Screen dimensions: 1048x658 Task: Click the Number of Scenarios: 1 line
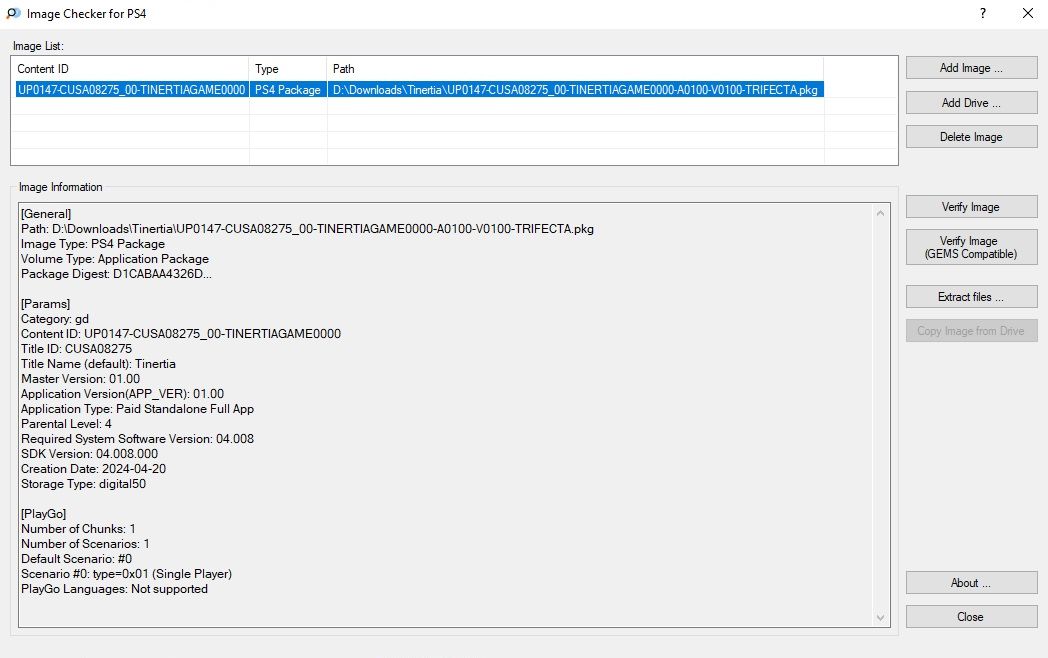tap(86, 544)
